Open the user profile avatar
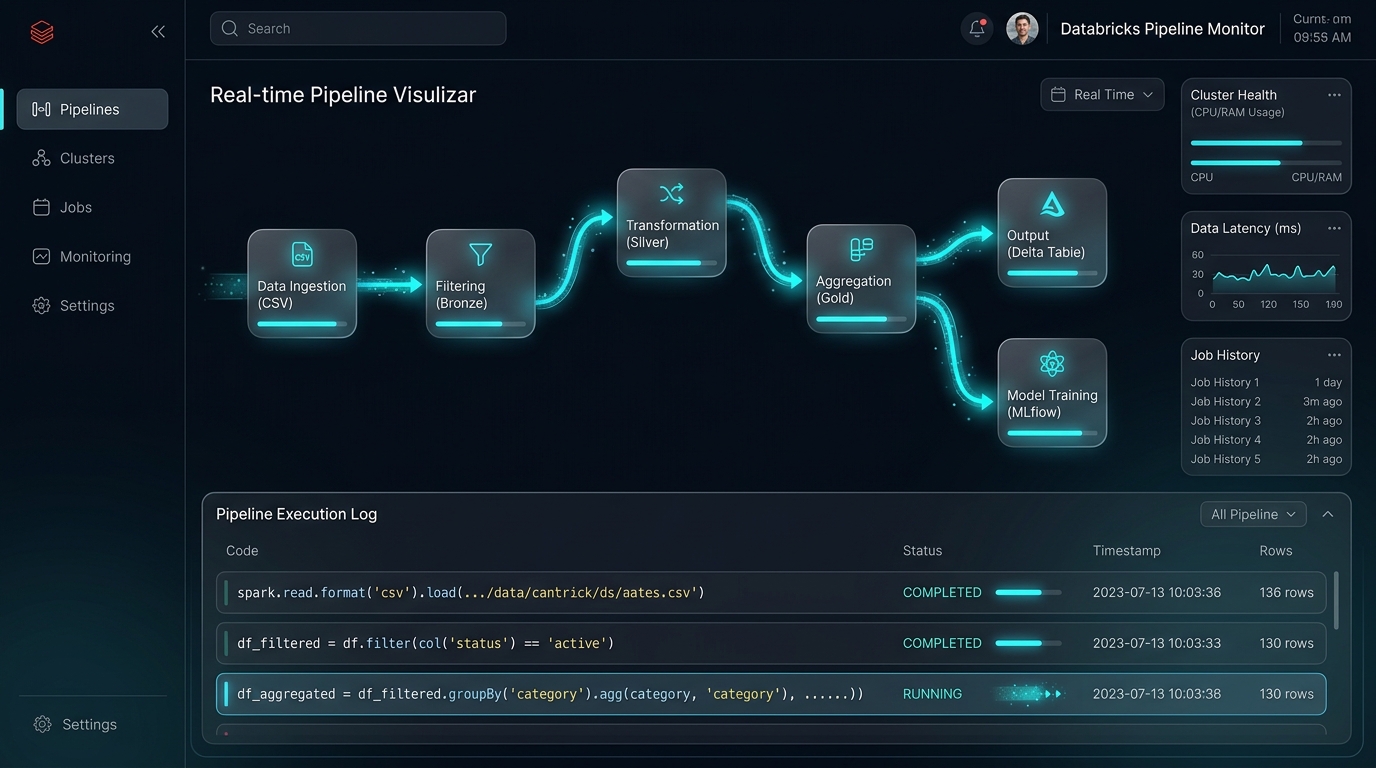1376x768 pixels. [1022, 28]
